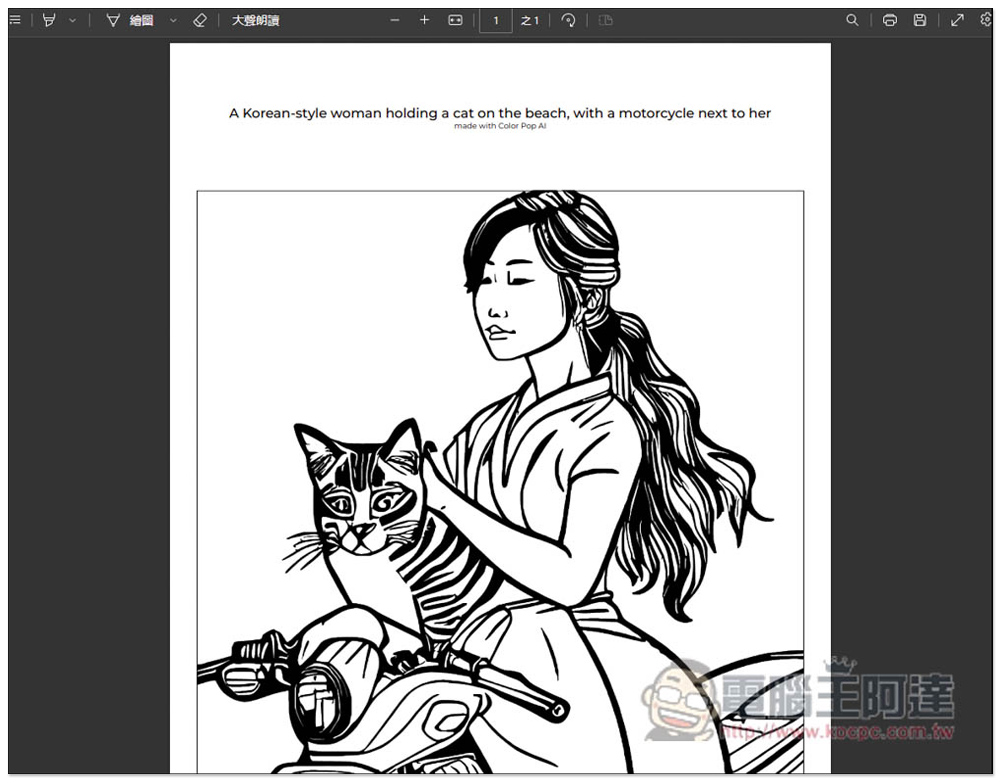Click the coloring page title text
1000x783 pixels.
tap(500, 113)
